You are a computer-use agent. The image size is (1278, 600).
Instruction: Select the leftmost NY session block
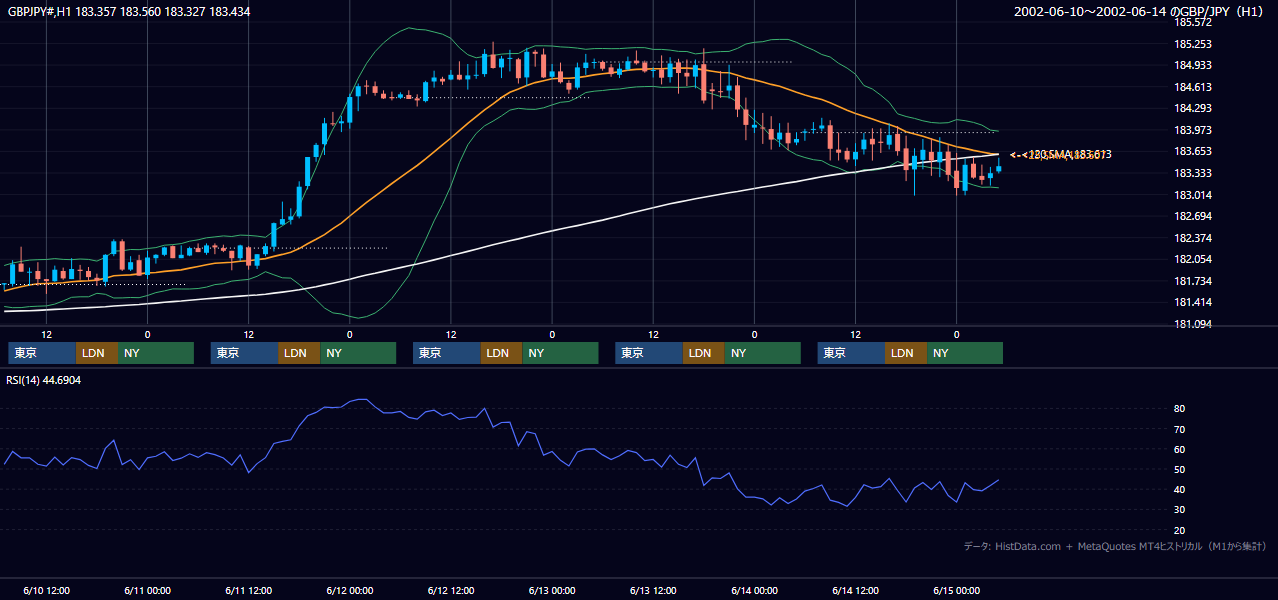pyautogui.click(x=156, y=353)
